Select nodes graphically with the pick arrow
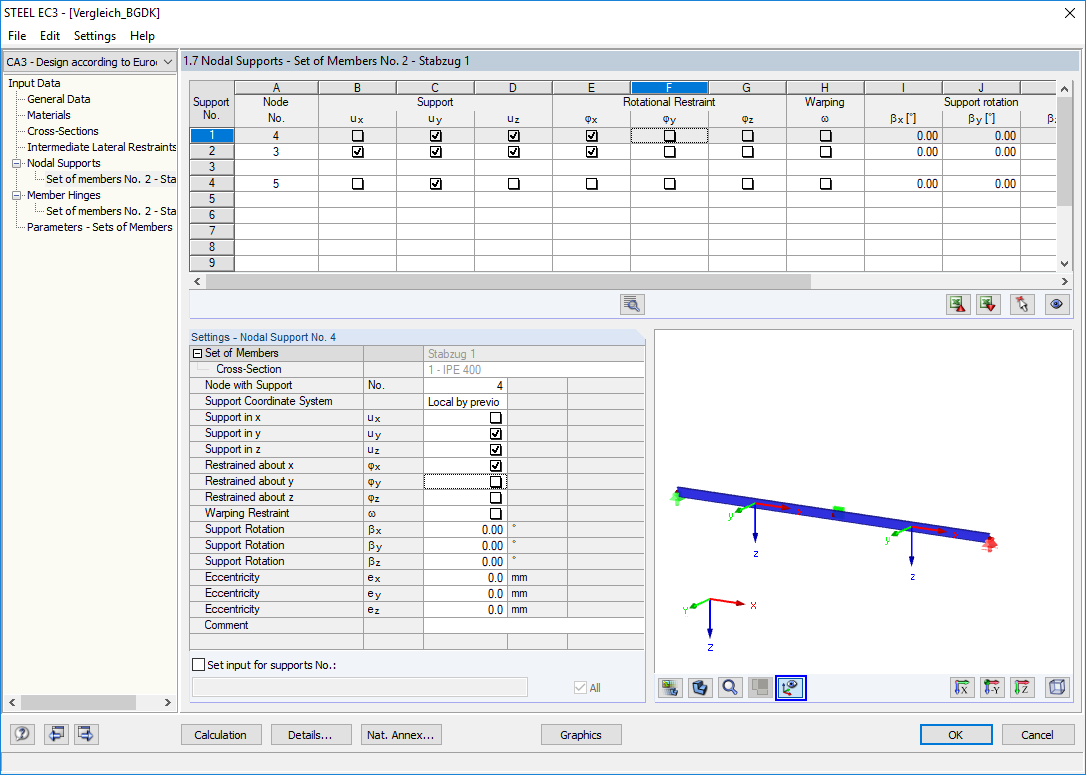Viewport: 1086px width, 775px height. (x=1022, y=304)
